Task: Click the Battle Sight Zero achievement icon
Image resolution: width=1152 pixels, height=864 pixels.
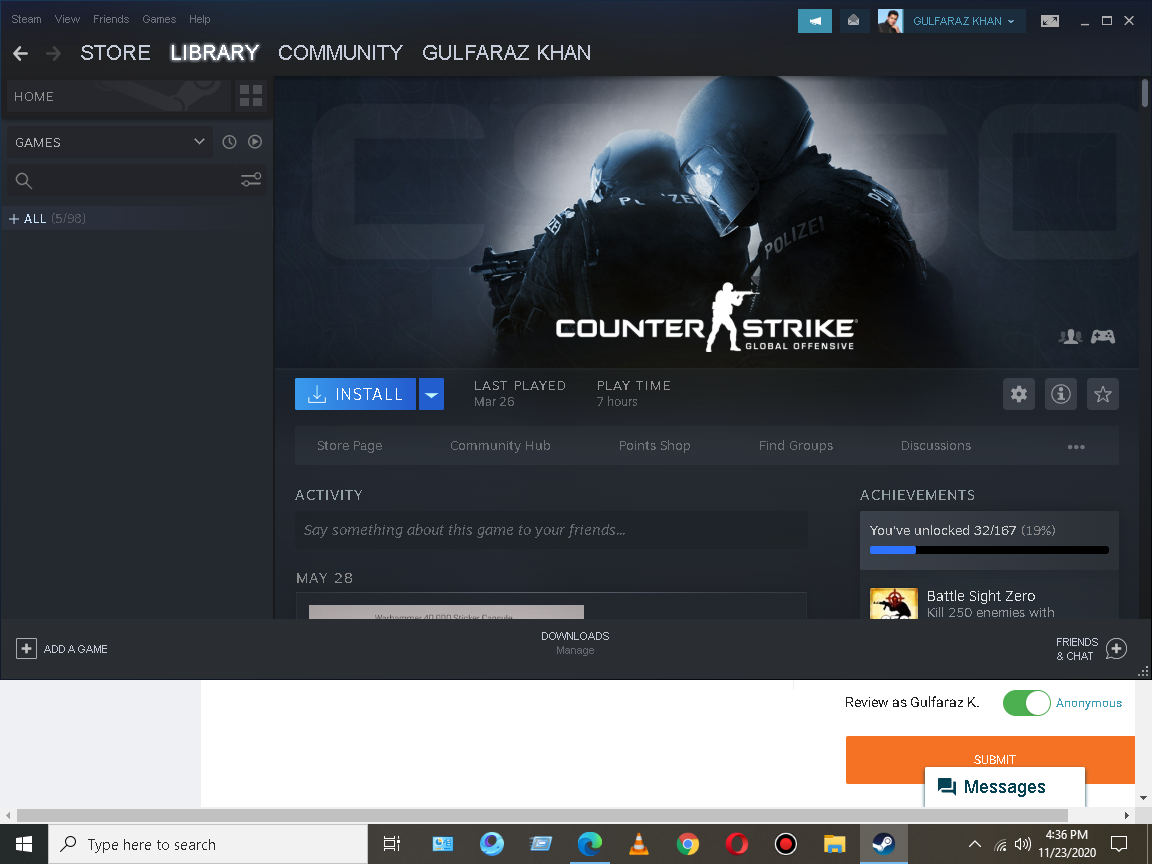Action: [893, 603]
